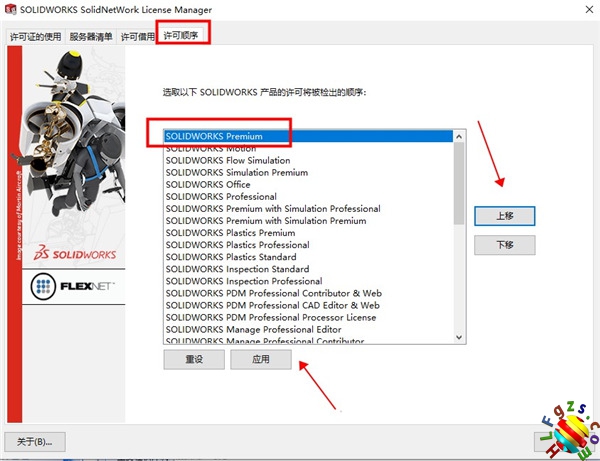Viewport: 600px width, 461px height.
Task: Select SOLIDWORKS Professional entry
Action: (x=309, y=197)
